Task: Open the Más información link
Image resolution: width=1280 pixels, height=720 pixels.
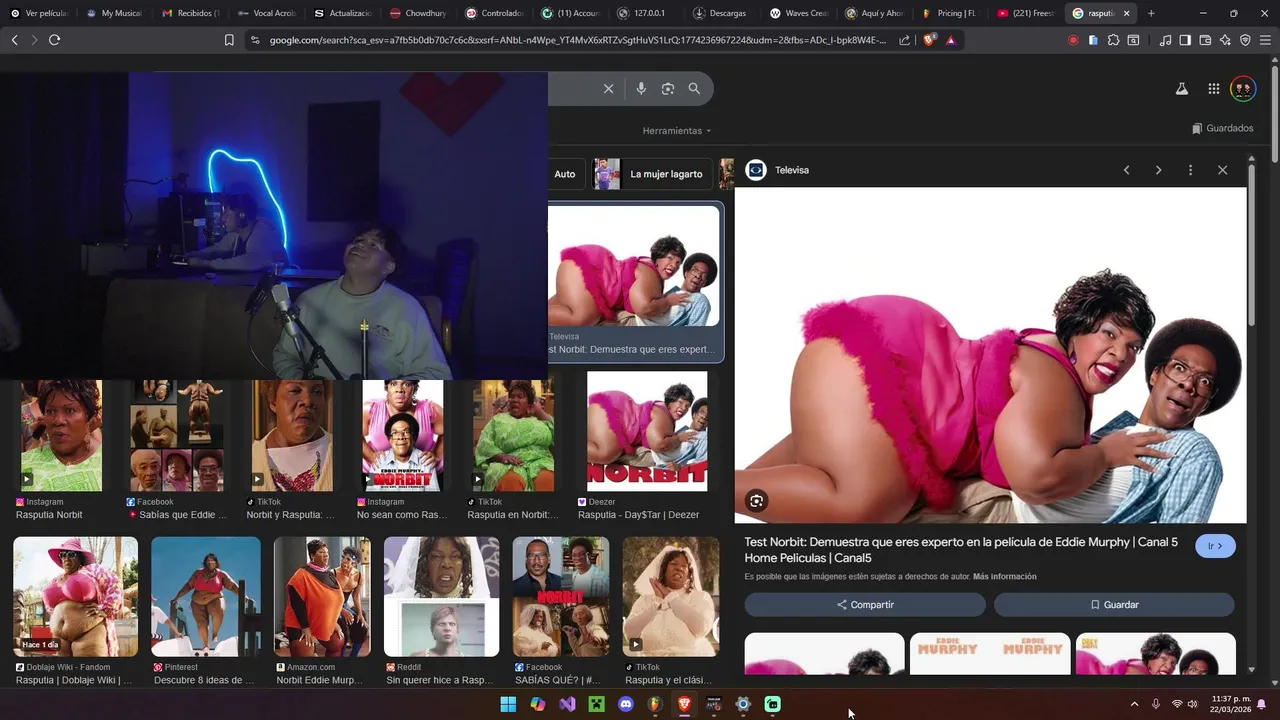Action: pyautogui.click(x=1004, y=577)
